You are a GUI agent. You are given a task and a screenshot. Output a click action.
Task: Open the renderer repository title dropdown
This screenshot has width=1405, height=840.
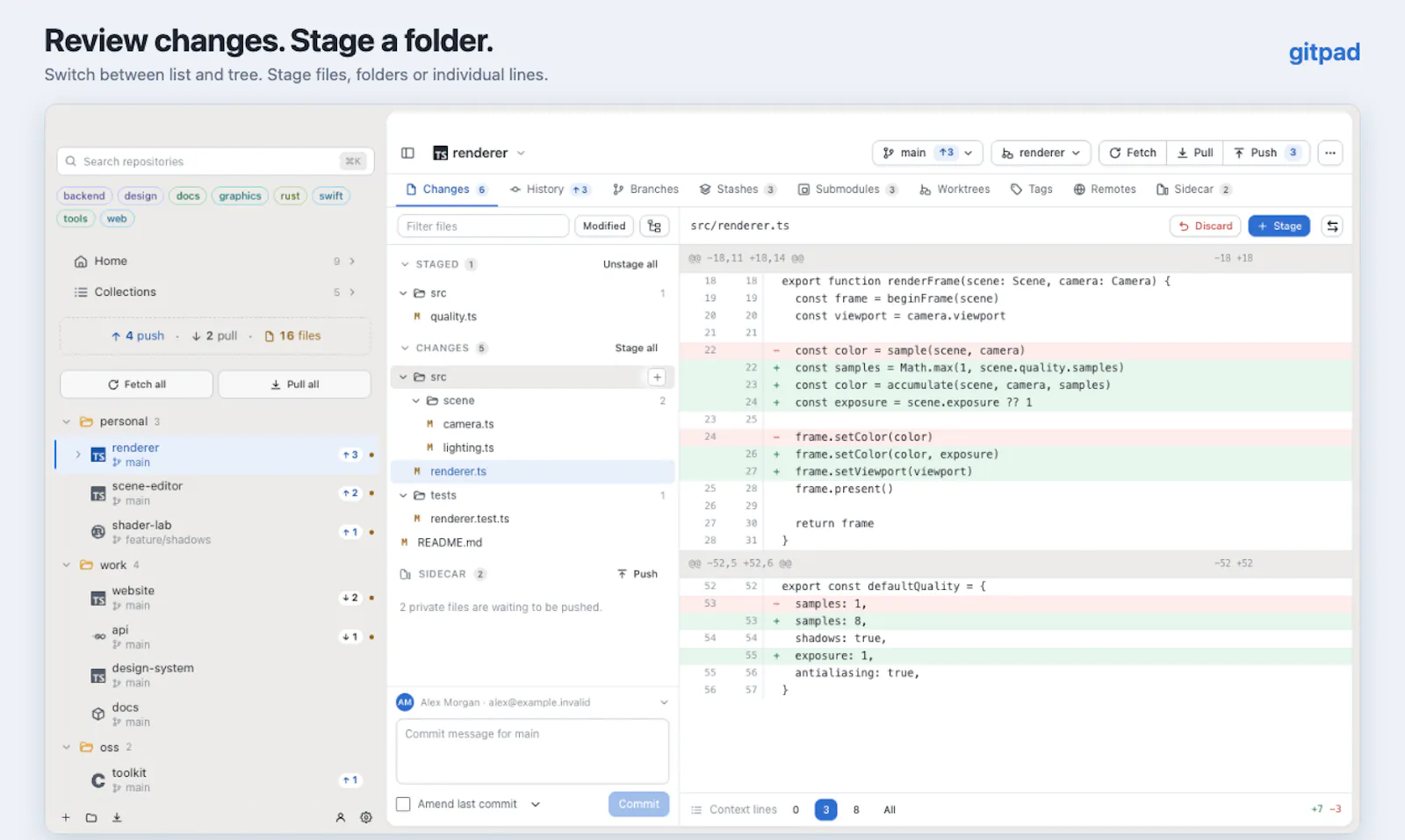(479, 153)
